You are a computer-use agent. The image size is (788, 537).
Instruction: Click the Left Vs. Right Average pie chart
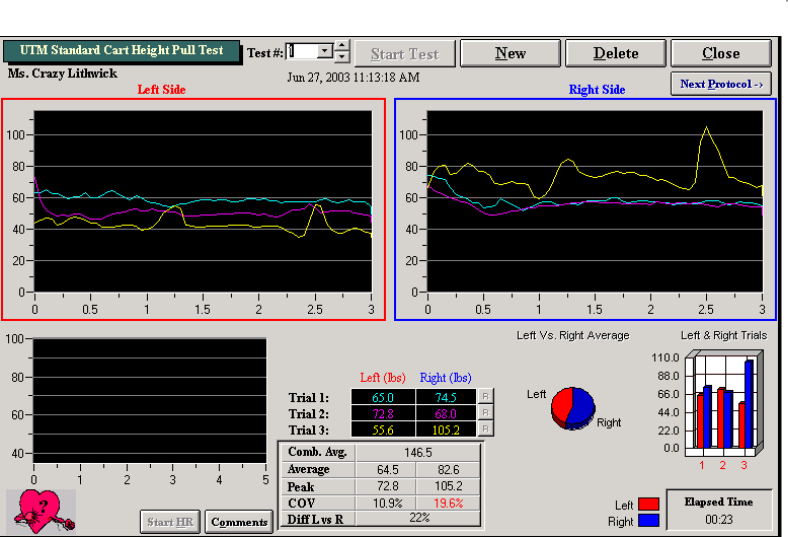573,408
